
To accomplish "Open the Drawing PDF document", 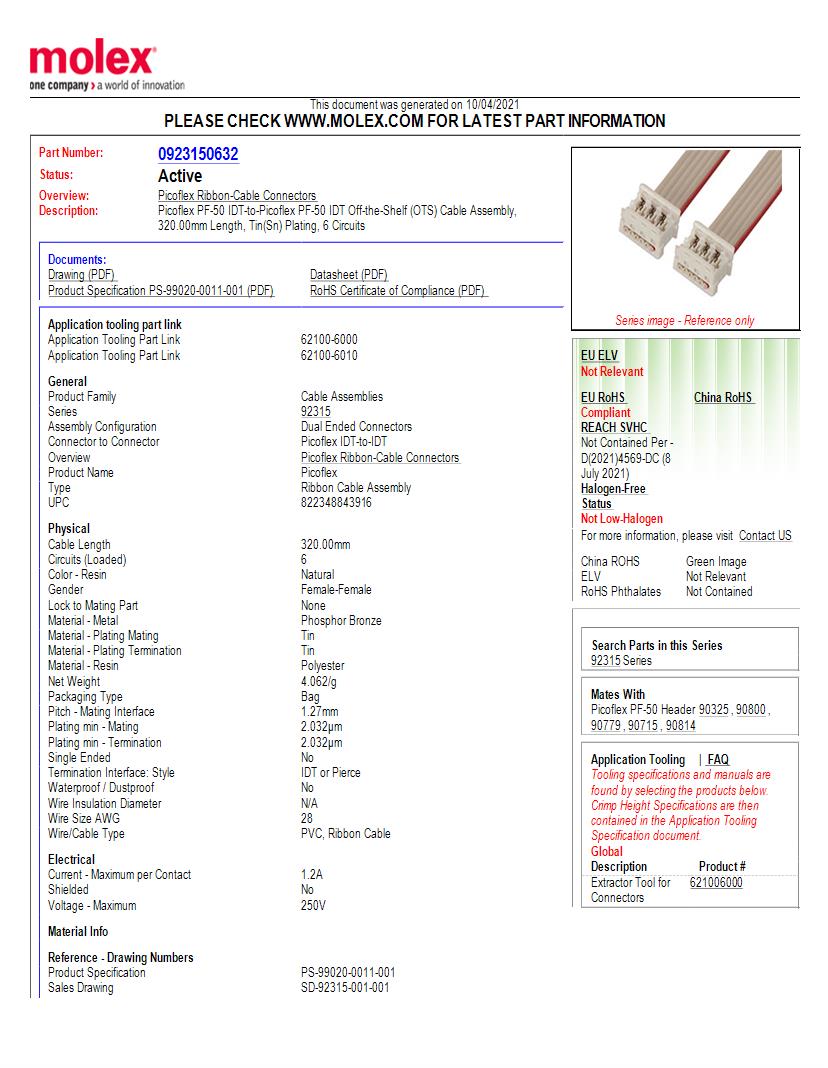I will [x=80, y=274].
